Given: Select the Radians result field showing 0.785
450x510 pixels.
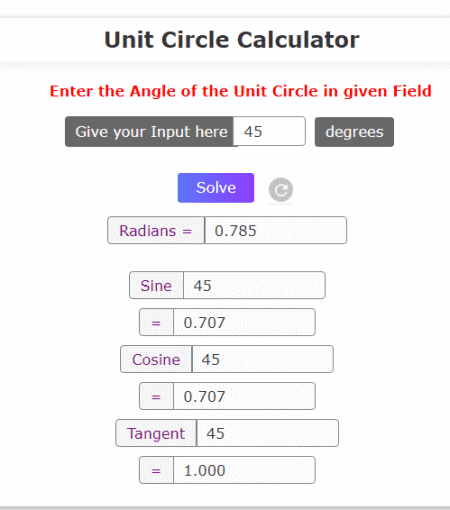Looking at the screenshot, I should click(276, 230).
